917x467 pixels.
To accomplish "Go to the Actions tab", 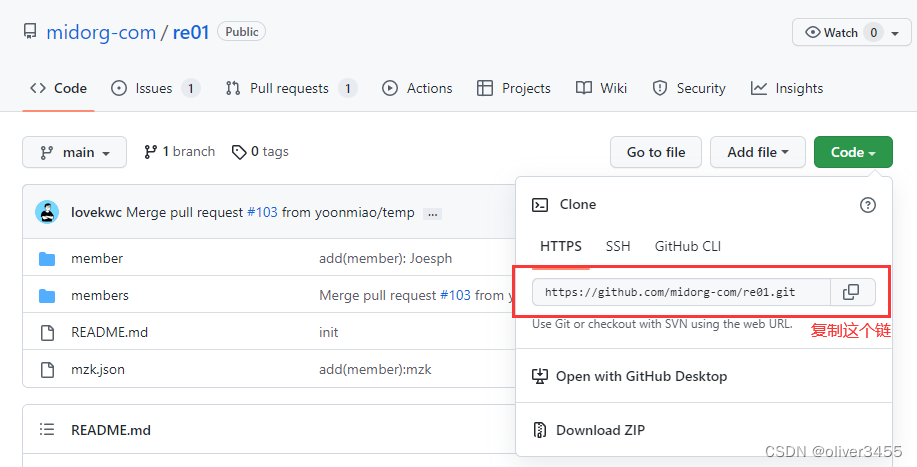I will [417, 88].
